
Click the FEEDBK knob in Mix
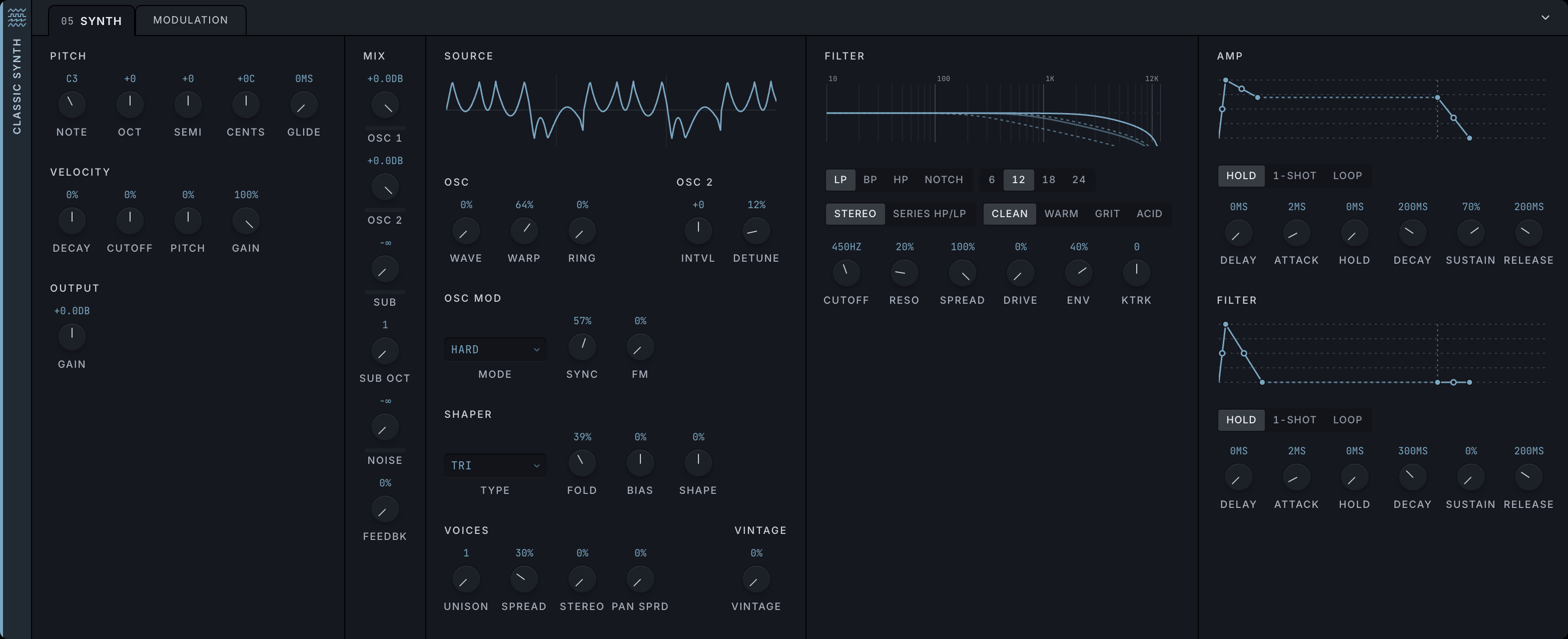385,509
